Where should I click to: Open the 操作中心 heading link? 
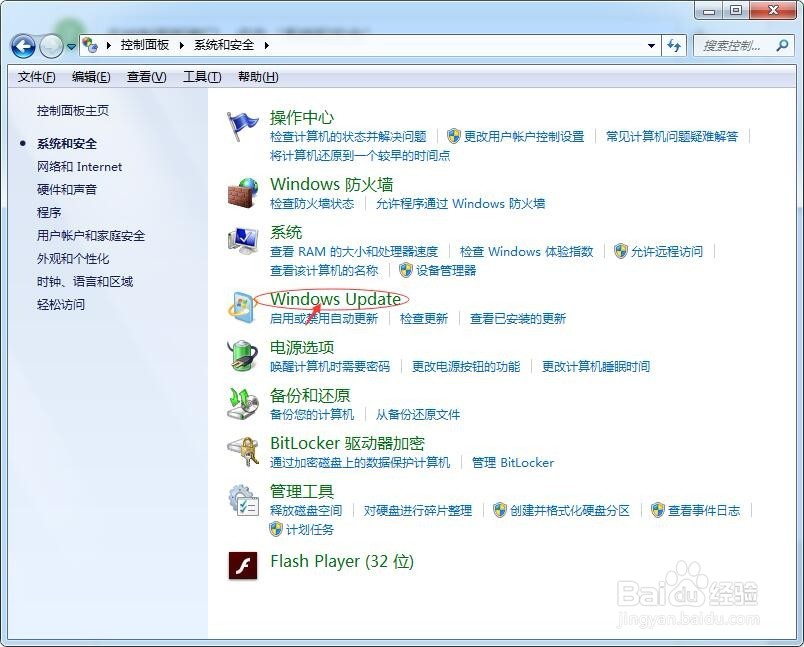[302, 117]
